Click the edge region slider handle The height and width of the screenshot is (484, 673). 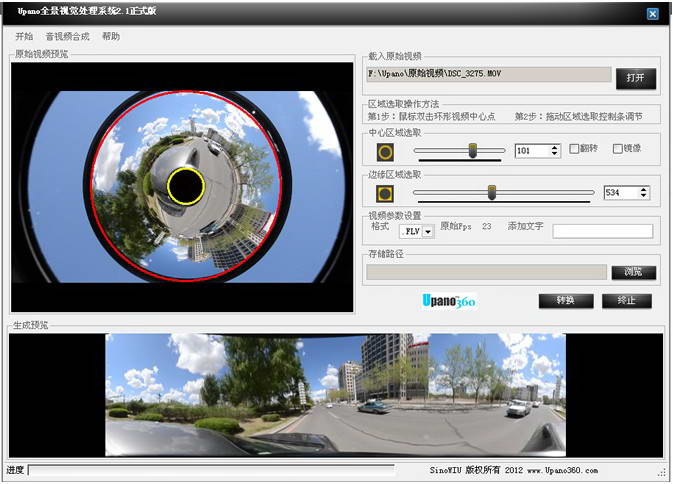(492, 192)
